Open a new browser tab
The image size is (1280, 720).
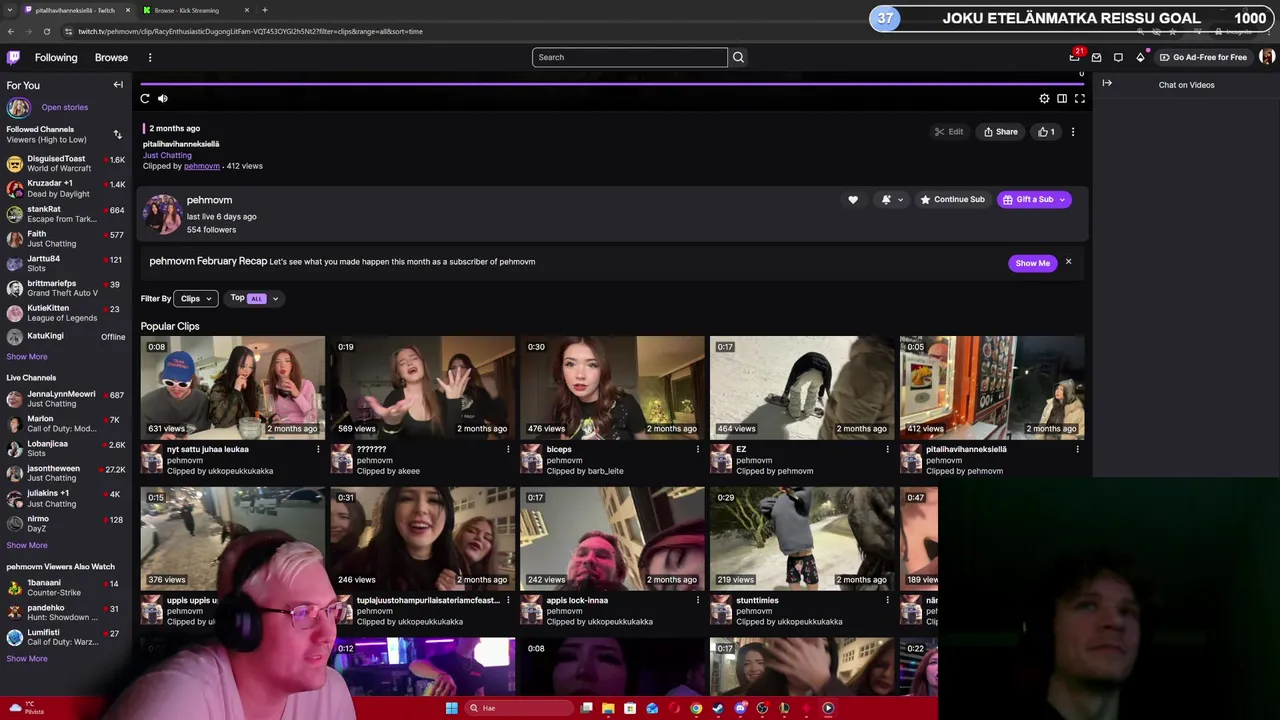265,10
